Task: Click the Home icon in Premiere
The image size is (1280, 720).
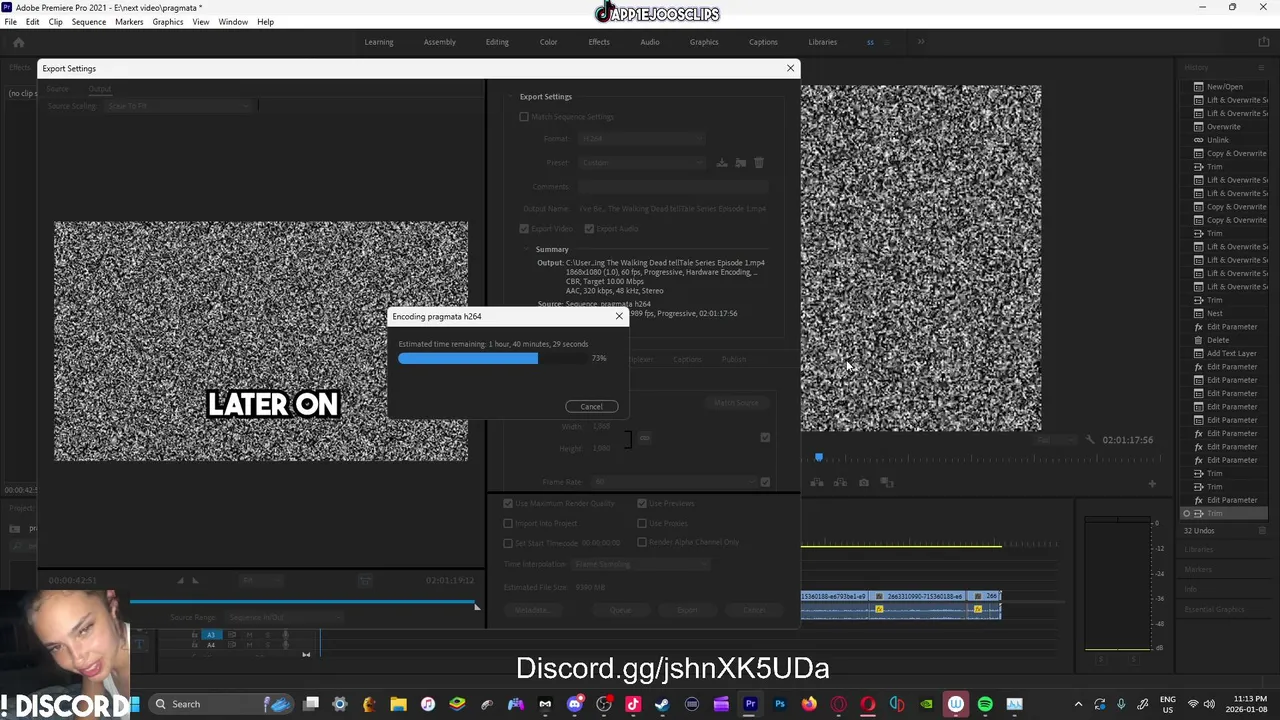Action: [x=18, y=42]
